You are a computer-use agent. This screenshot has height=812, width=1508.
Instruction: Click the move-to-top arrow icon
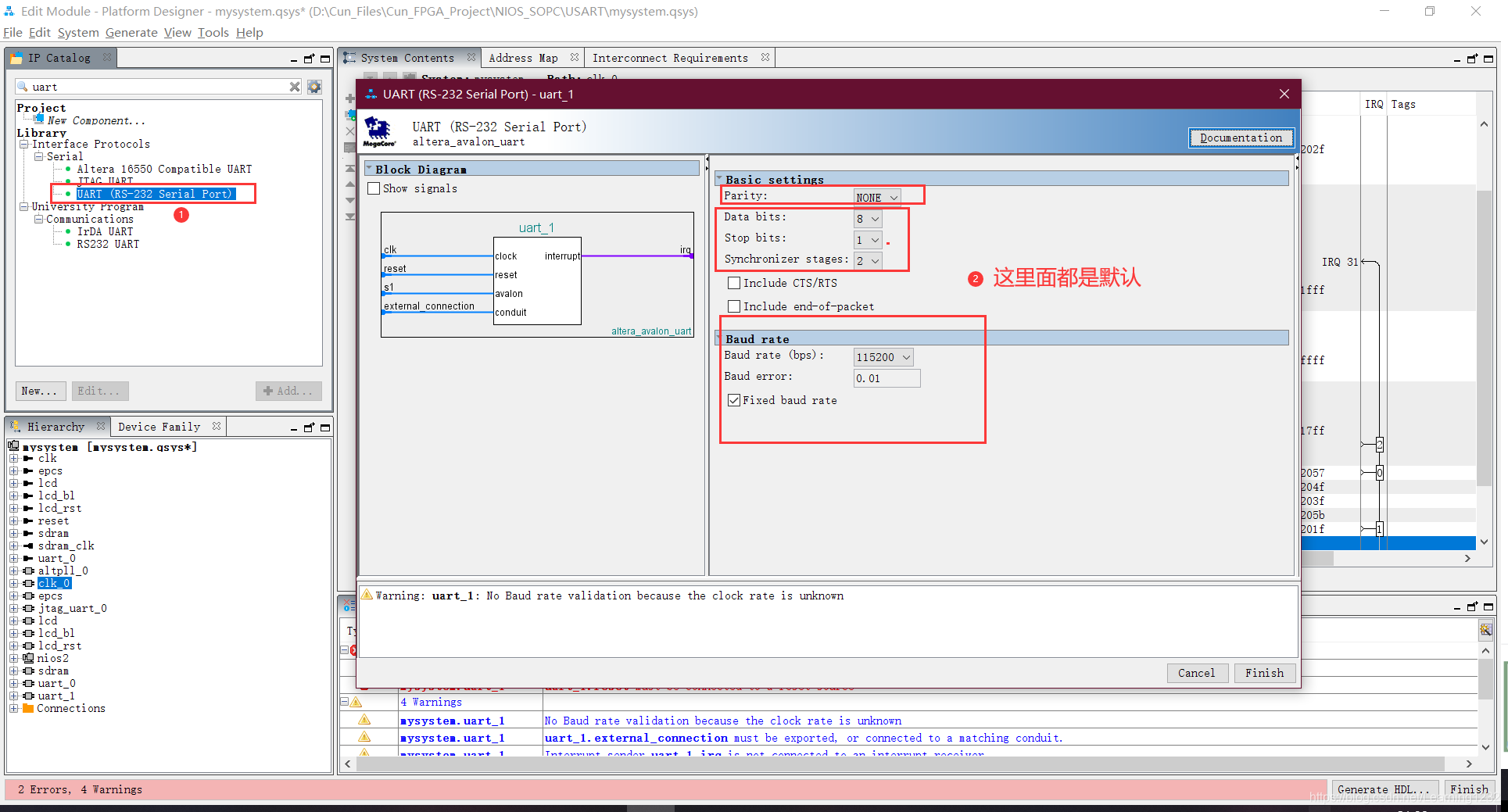pos(349,169)
